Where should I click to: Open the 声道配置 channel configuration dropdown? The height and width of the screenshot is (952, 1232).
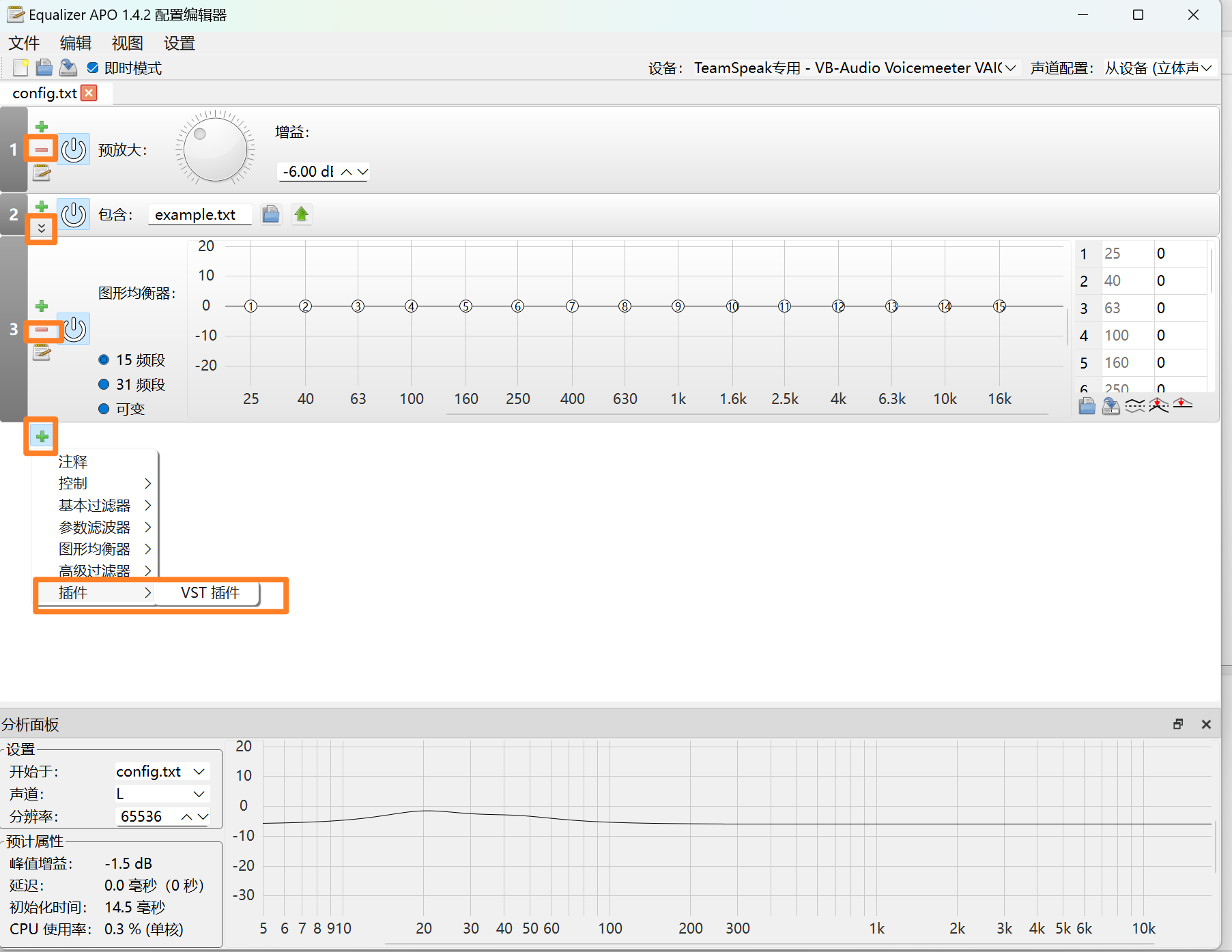[x=1205, y=68]
